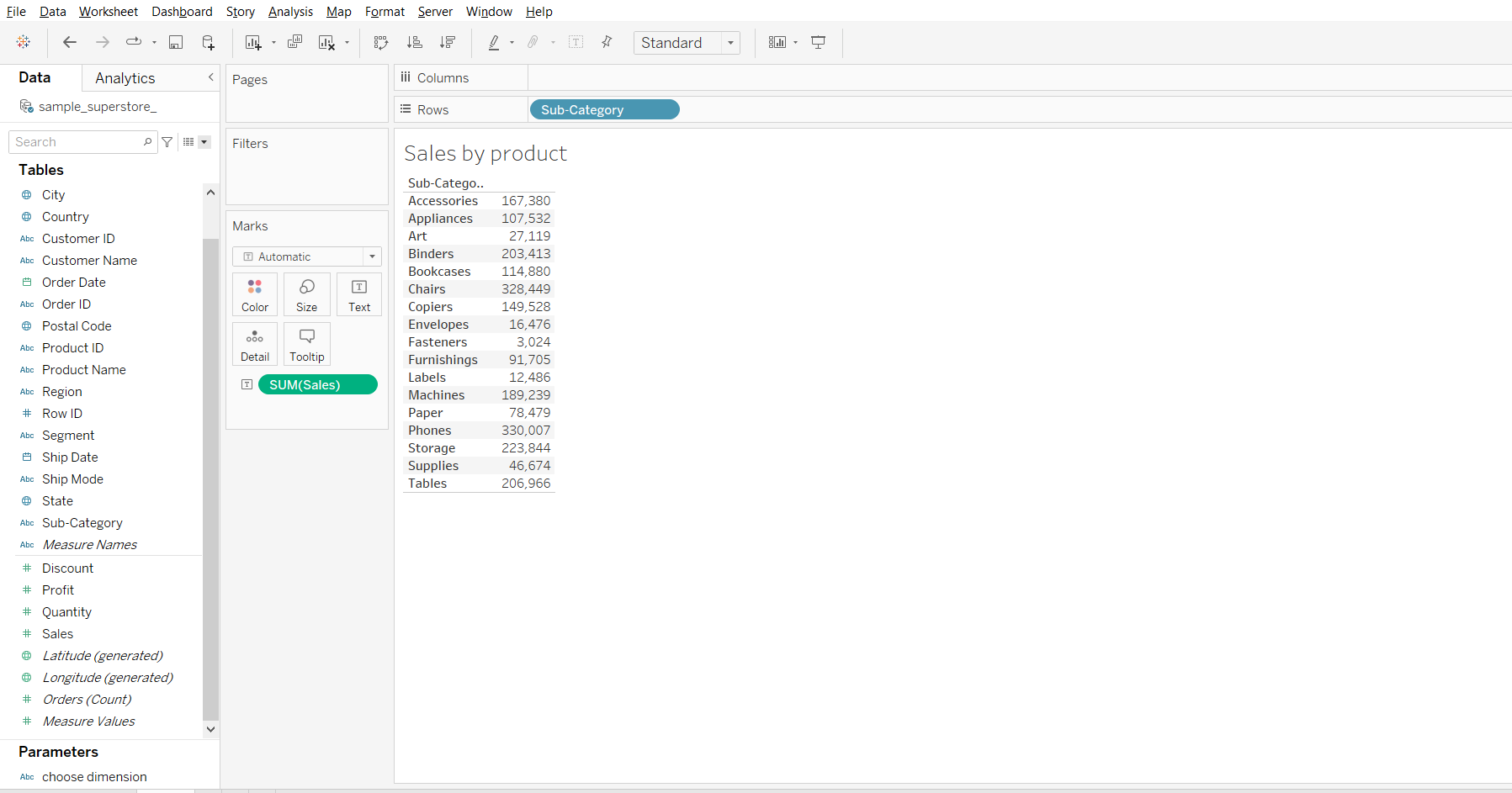Open Presentation mode from the toolbar
Viewport: 1512px width, 793px height.
pyautogui.click(x=818, y=42)
